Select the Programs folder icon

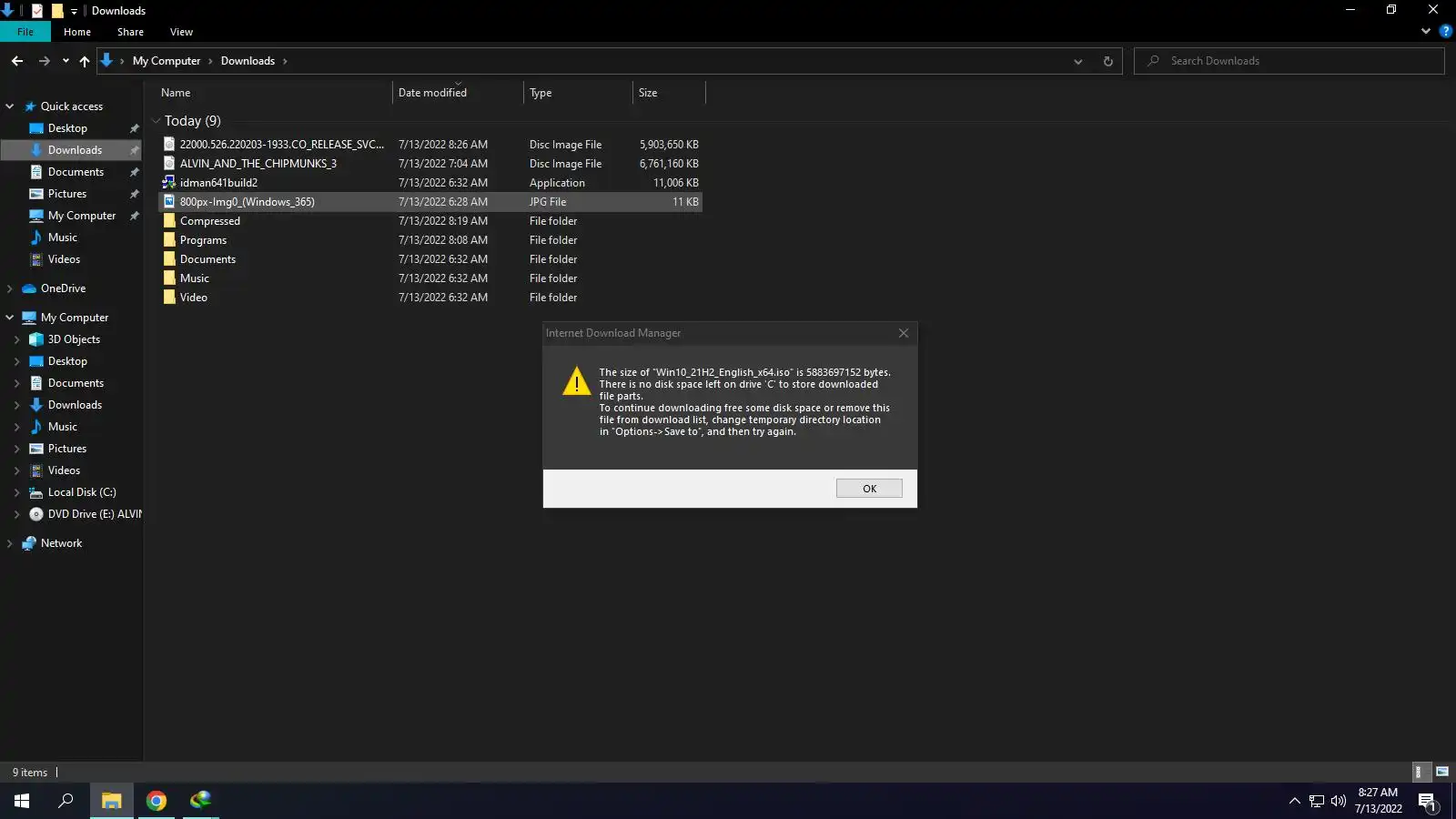(169, 239)
